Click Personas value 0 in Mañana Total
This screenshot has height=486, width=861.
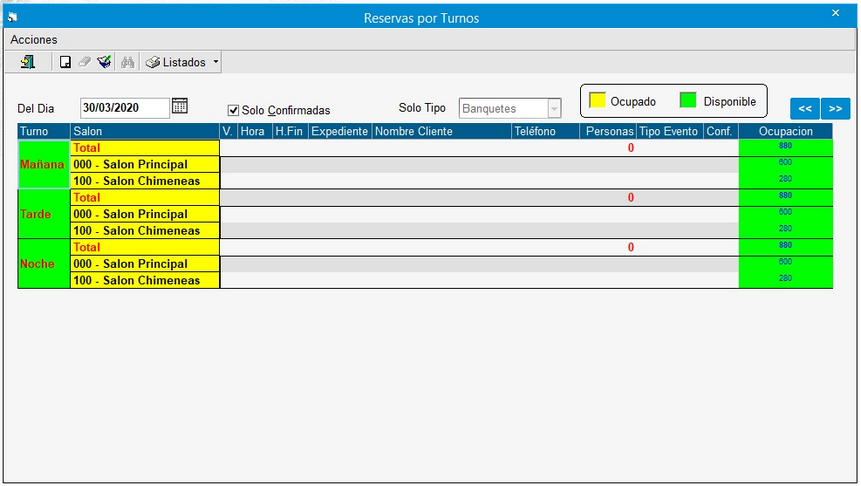tap(630, 148)
